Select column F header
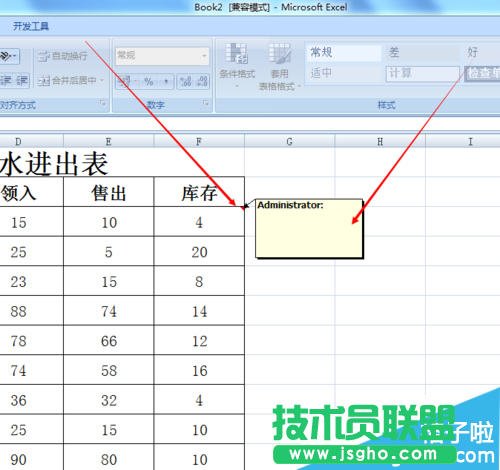Screen dimensions: 500x470 coord(199,142)
